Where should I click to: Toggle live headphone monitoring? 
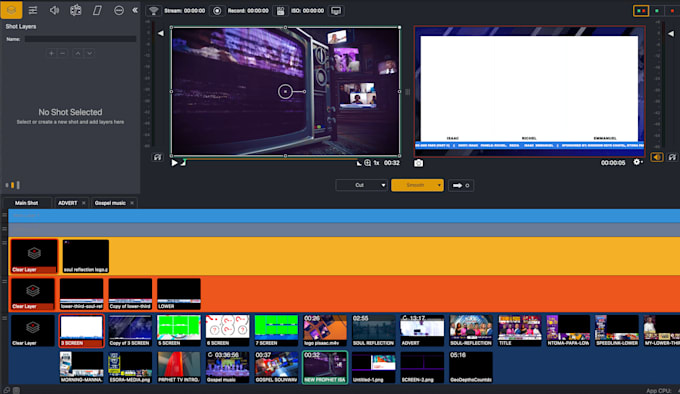[672, 157]
